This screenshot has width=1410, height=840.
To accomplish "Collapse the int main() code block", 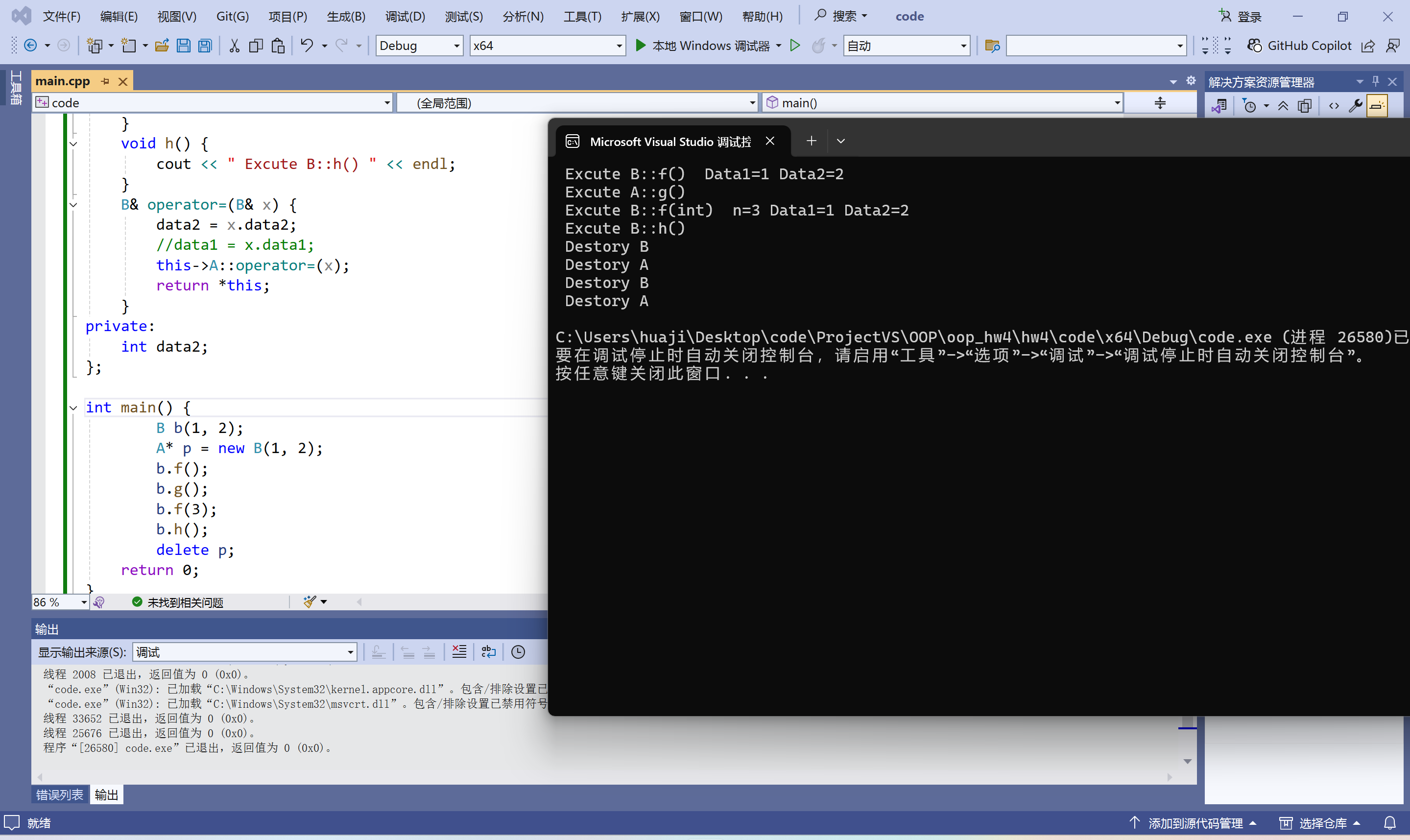I will [x=73, y=408].
